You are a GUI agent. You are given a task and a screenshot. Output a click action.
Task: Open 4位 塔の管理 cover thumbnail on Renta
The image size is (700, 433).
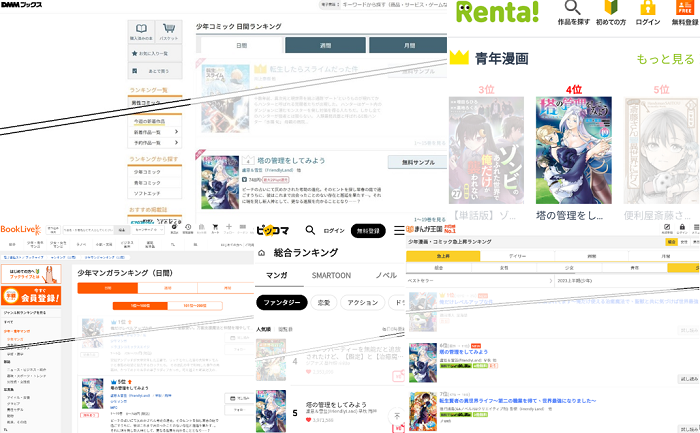point(574,150)
